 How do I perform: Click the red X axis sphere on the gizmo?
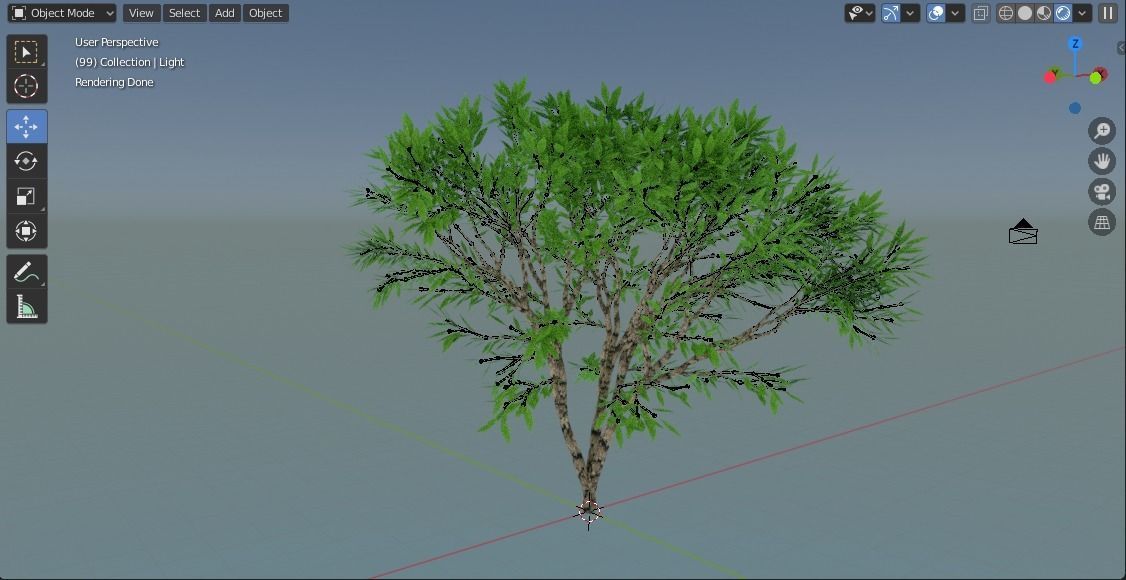pos(1048,77)
